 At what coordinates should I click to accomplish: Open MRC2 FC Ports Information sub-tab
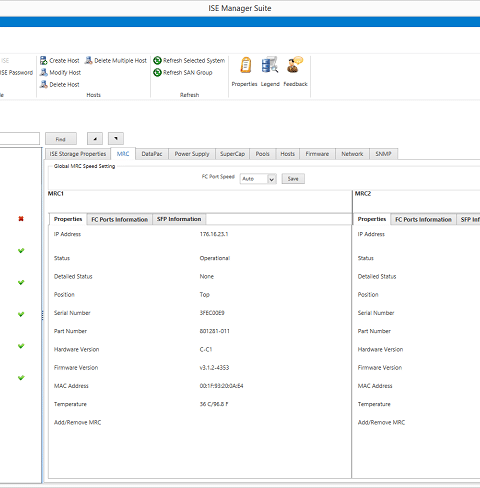point(423,219)
